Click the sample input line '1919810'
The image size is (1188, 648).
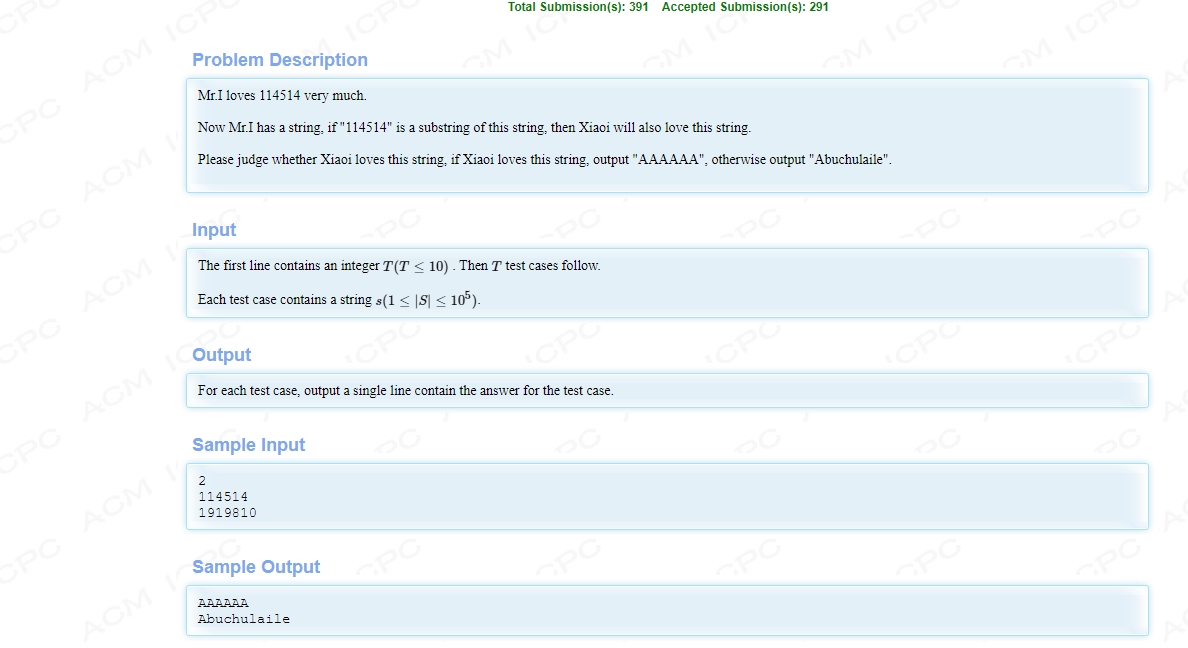(x=227, y=512)
